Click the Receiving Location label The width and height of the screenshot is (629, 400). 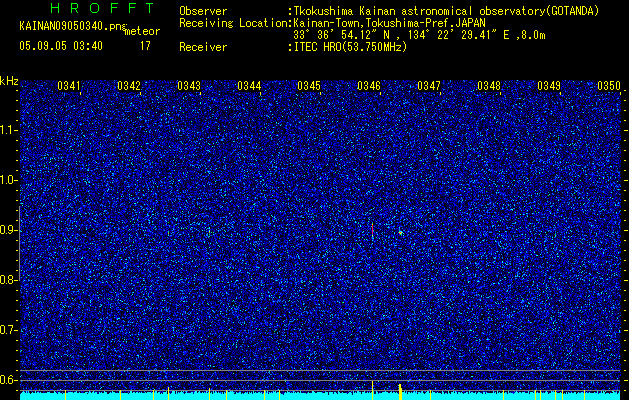coord(233,23)
